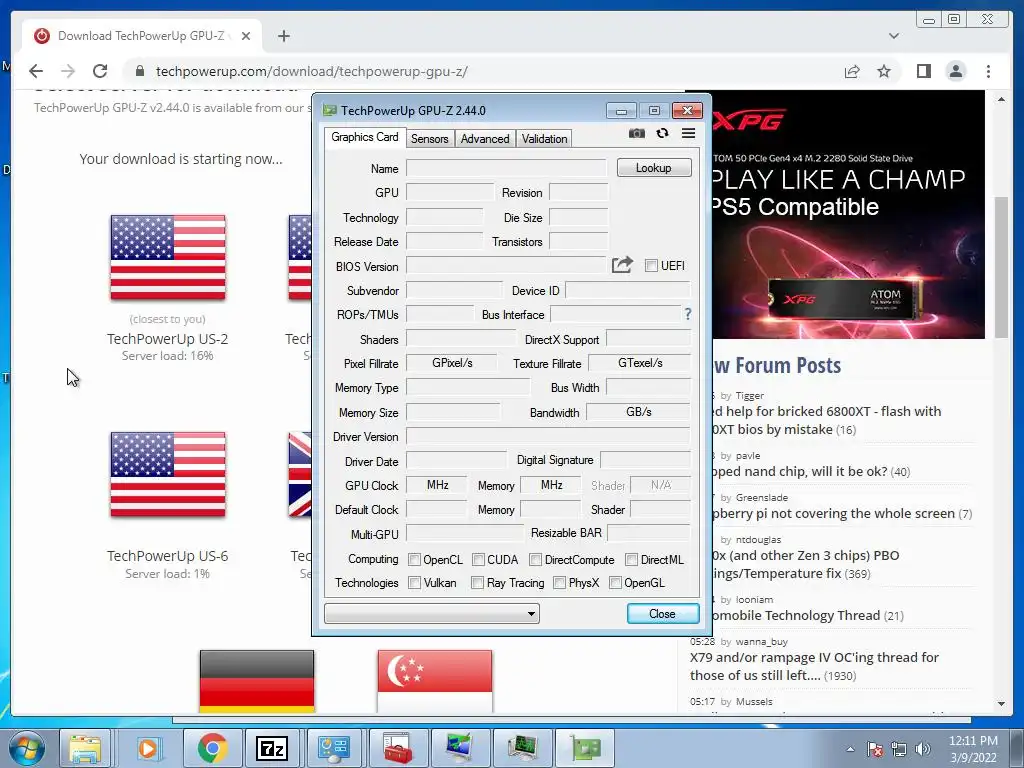The image size is (1024, 768).
Task: Close the Download TechPowerUp GPU-Z tab
Action: 246,36
